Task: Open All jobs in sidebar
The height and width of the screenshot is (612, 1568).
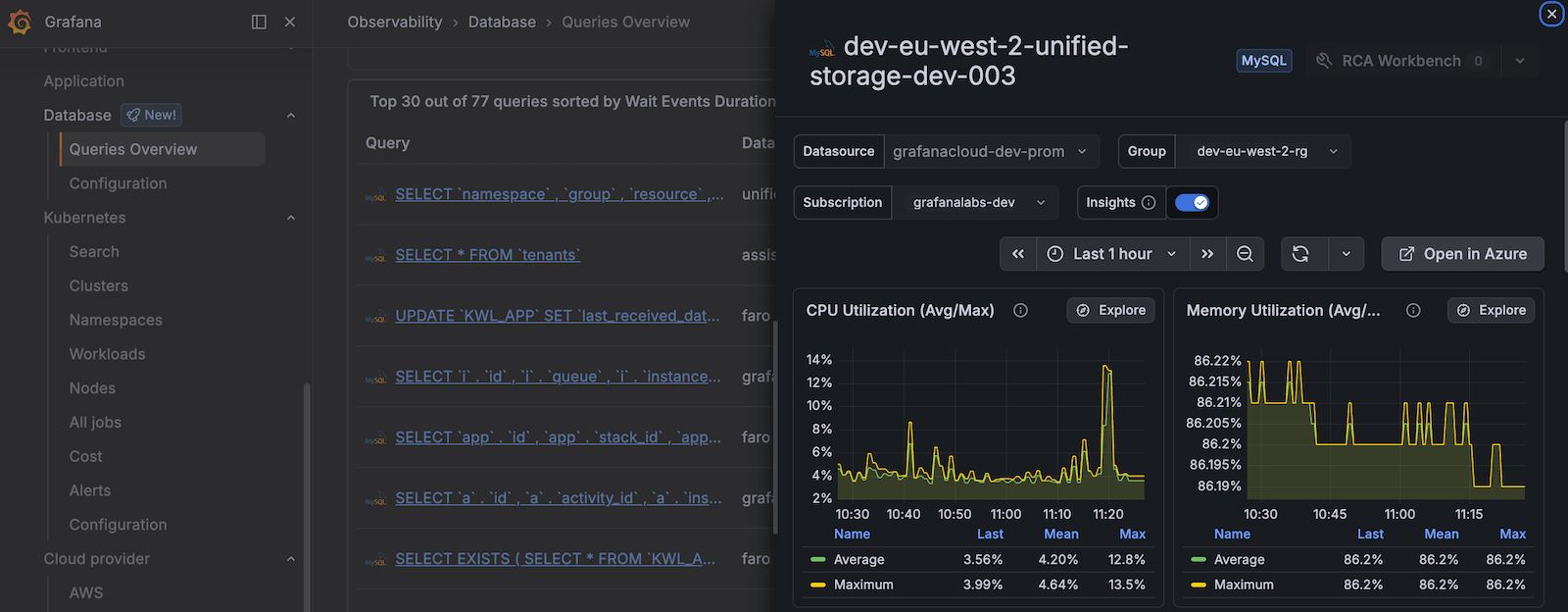Action: [x=95, y=423]
